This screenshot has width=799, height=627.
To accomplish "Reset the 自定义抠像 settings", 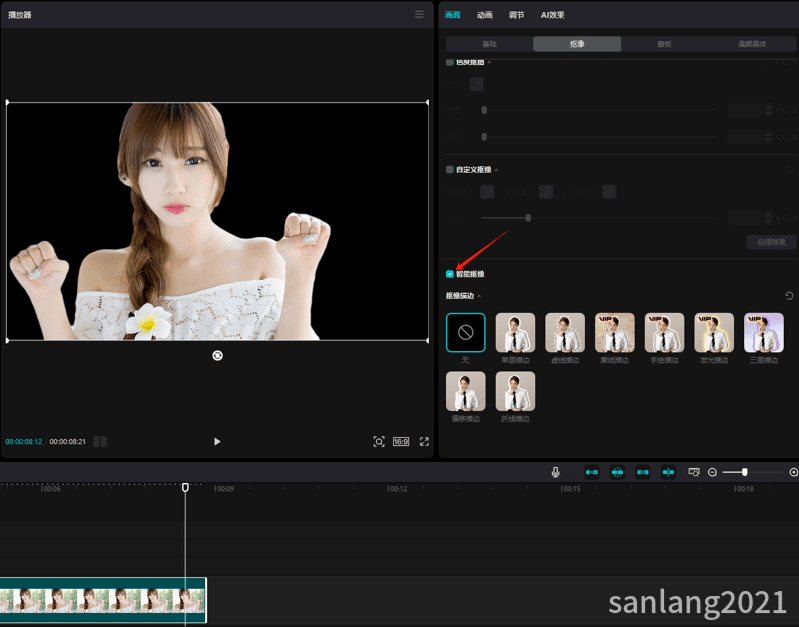I will pos(789,169).
